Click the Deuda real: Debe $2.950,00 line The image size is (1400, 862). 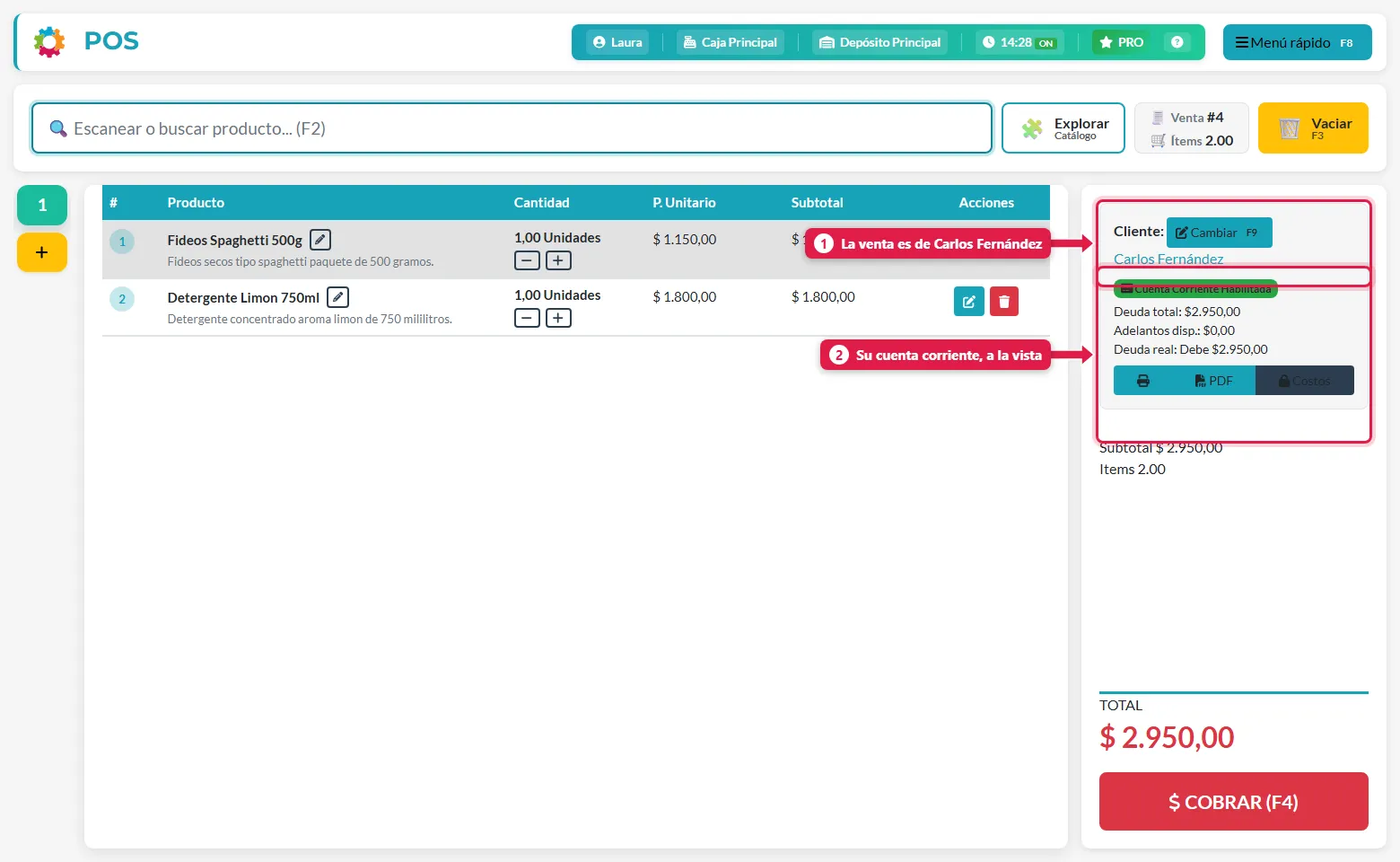1191,349
